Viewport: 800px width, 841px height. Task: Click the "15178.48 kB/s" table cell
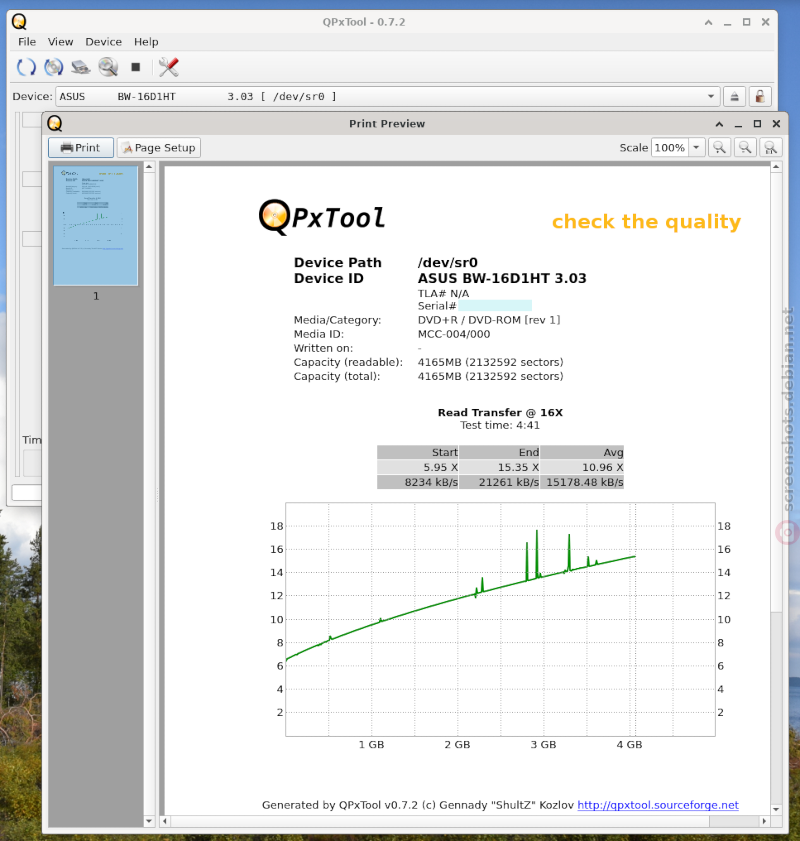click(x=582, y=482)
